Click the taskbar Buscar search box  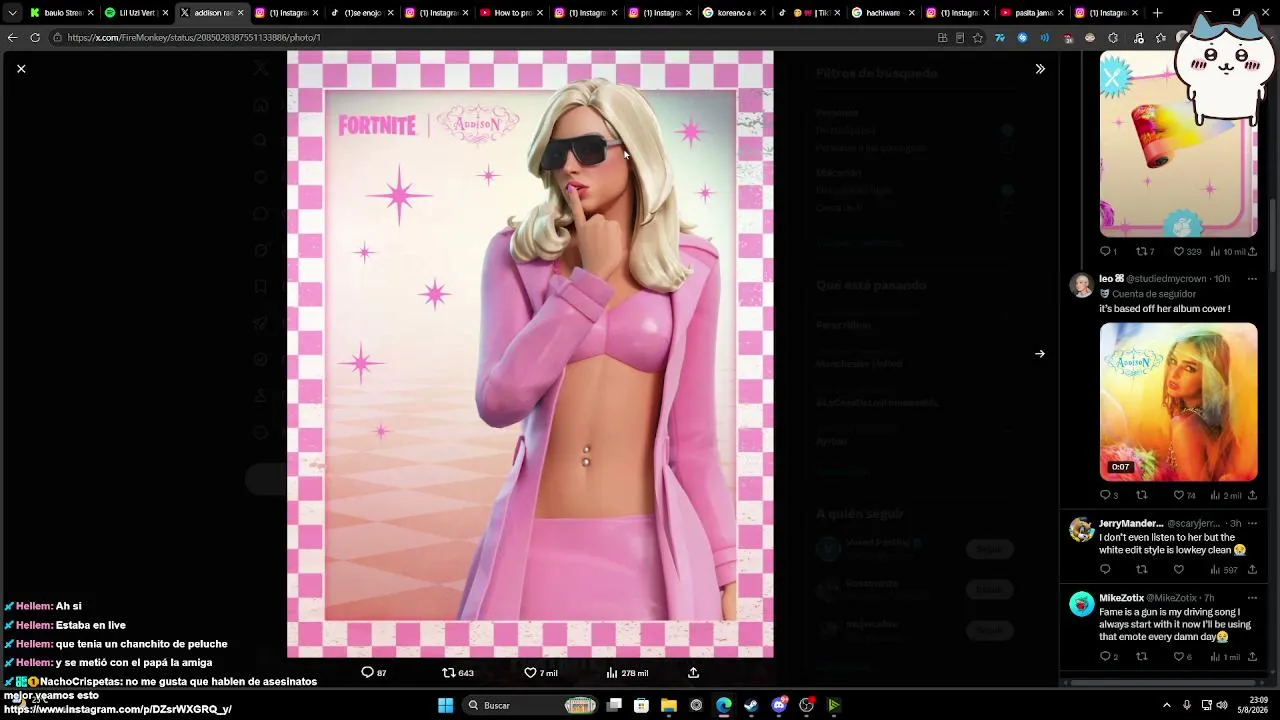click(532, 705)
